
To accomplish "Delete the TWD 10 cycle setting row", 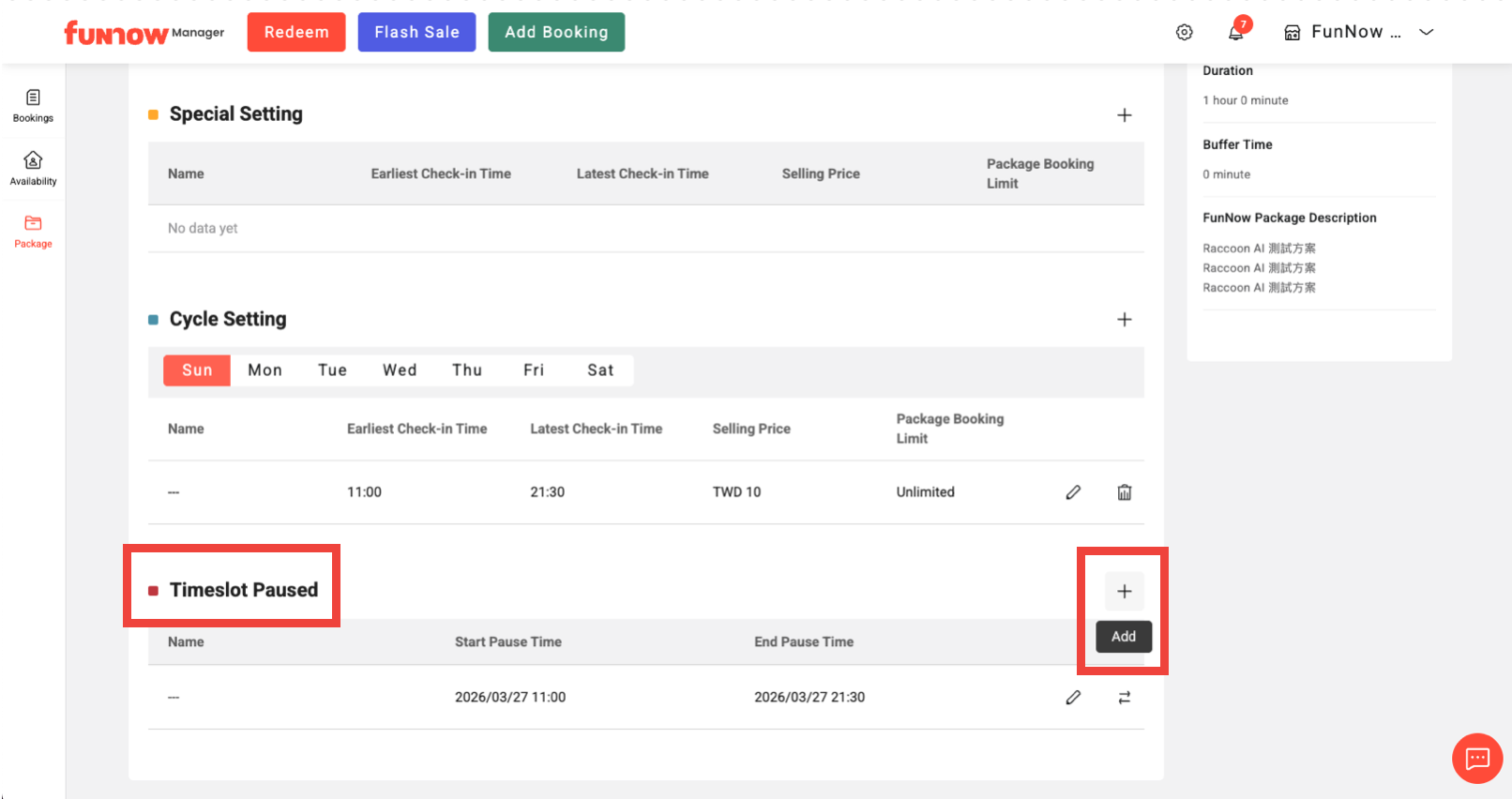I will [x=1124, y=492].
